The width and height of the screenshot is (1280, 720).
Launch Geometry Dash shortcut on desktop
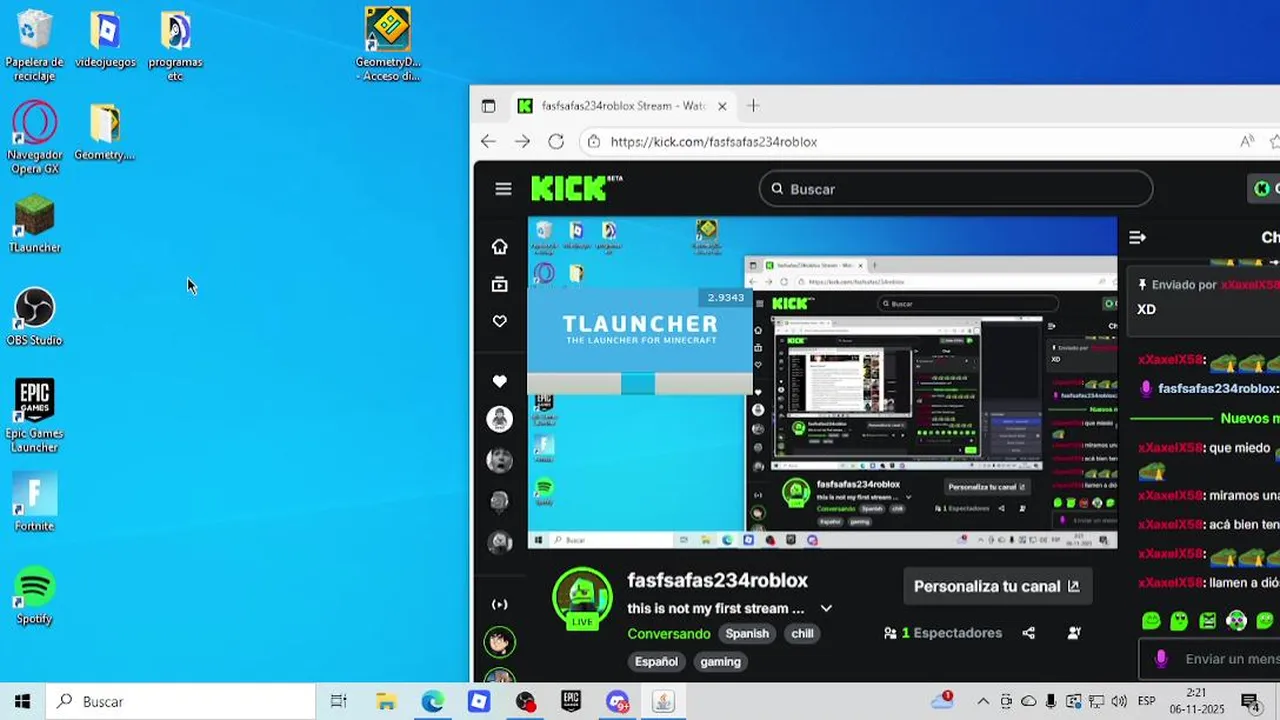click(x=387, y=45)
